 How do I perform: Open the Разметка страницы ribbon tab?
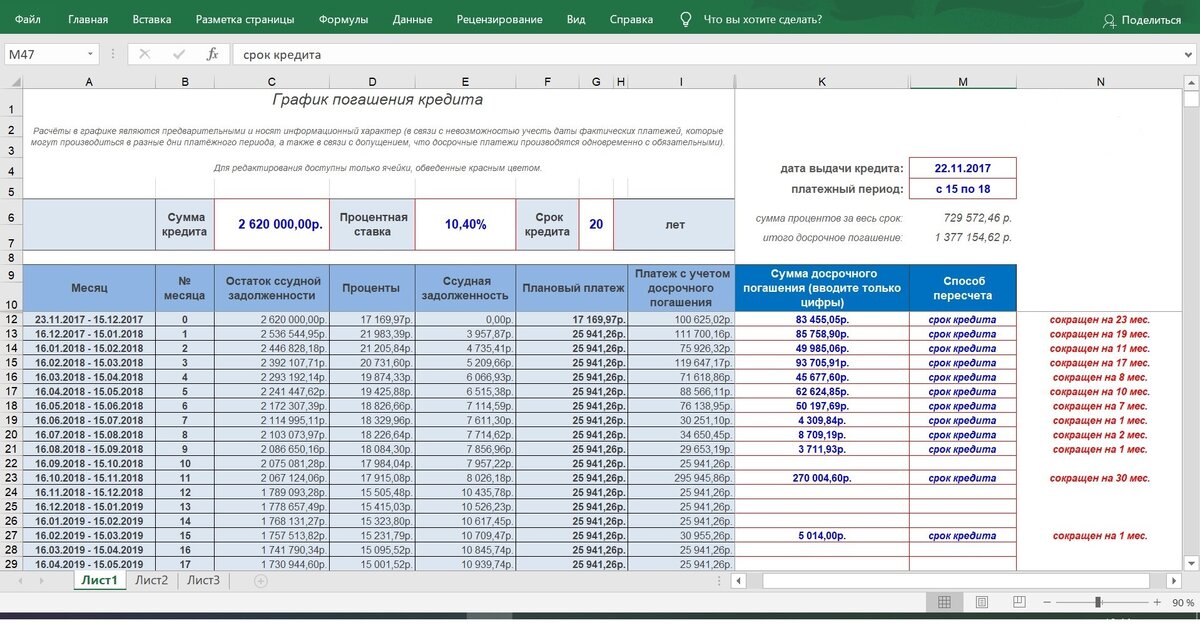coord(245,19)
